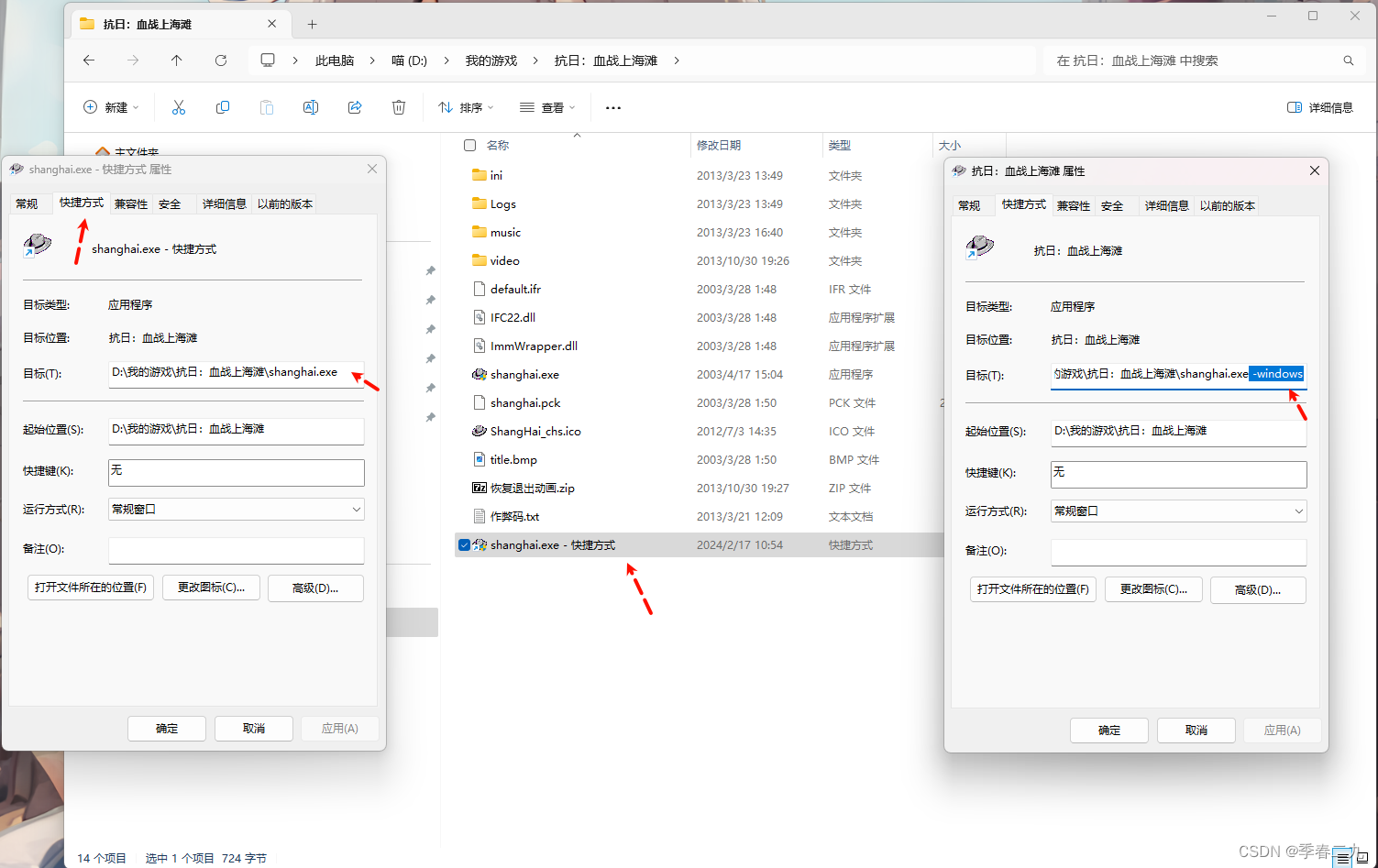Click the shanghai.exe application icon
1378x868 pixels.
click(480, 374)
